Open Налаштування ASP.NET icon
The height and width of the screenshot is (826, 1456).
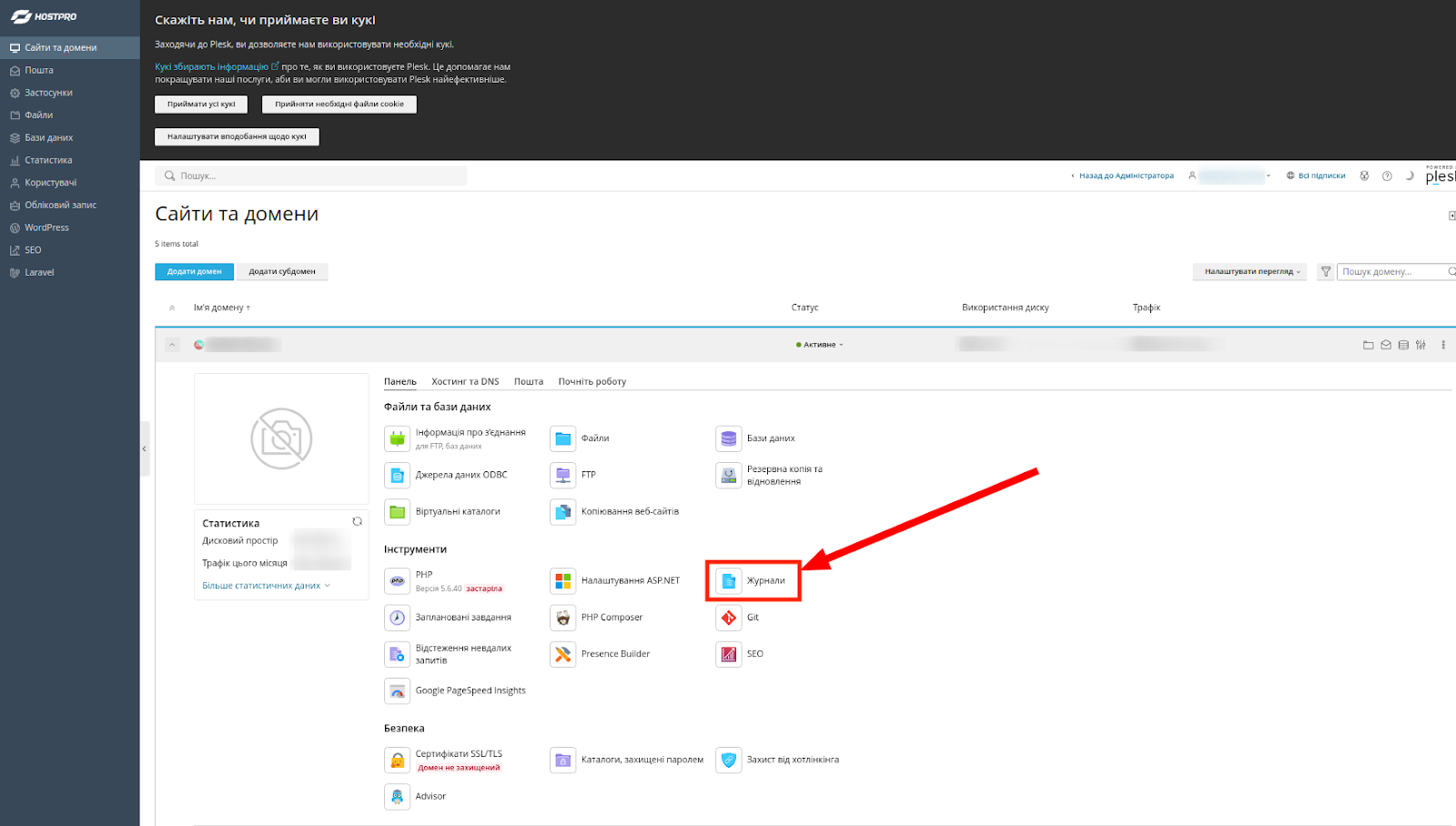tap(563, 580)
